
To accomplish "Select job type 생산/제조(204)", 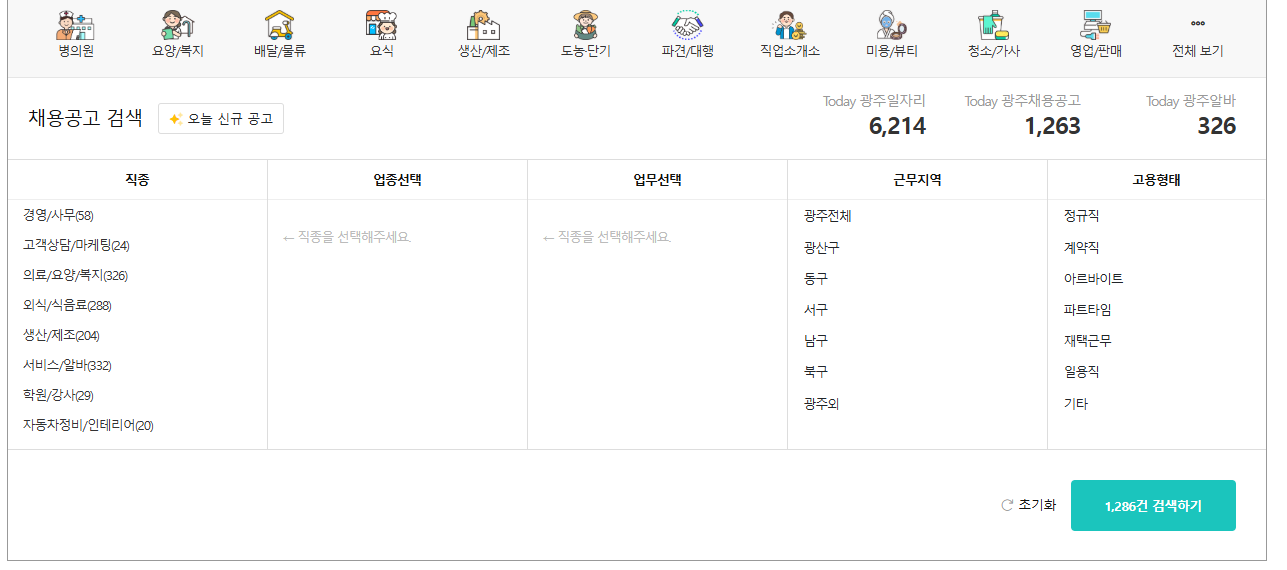I will pyautogui.click(x=61, y=335).
